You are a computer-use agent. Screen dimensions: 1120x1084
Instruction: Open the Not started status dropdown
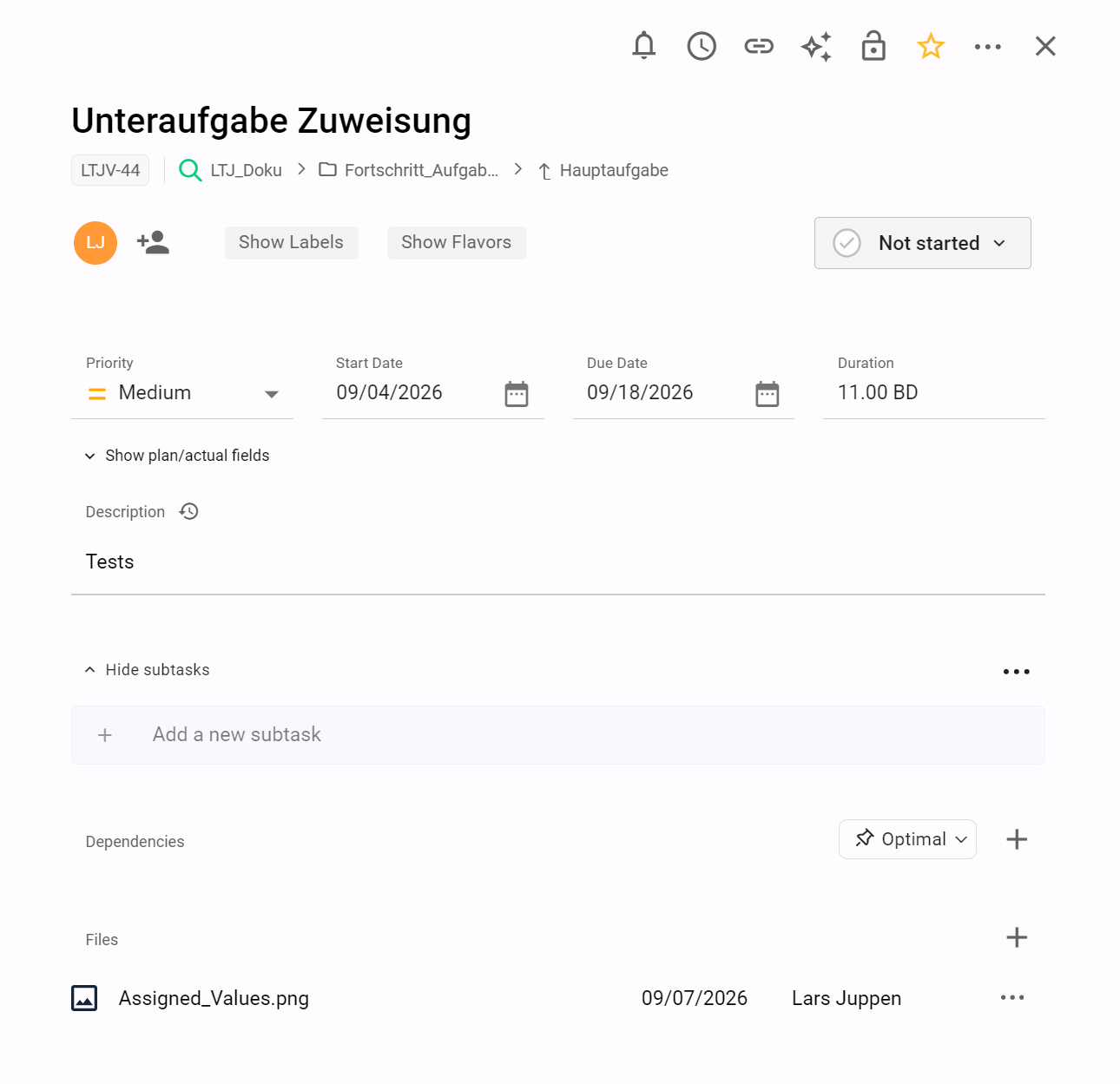coord(923,243)
